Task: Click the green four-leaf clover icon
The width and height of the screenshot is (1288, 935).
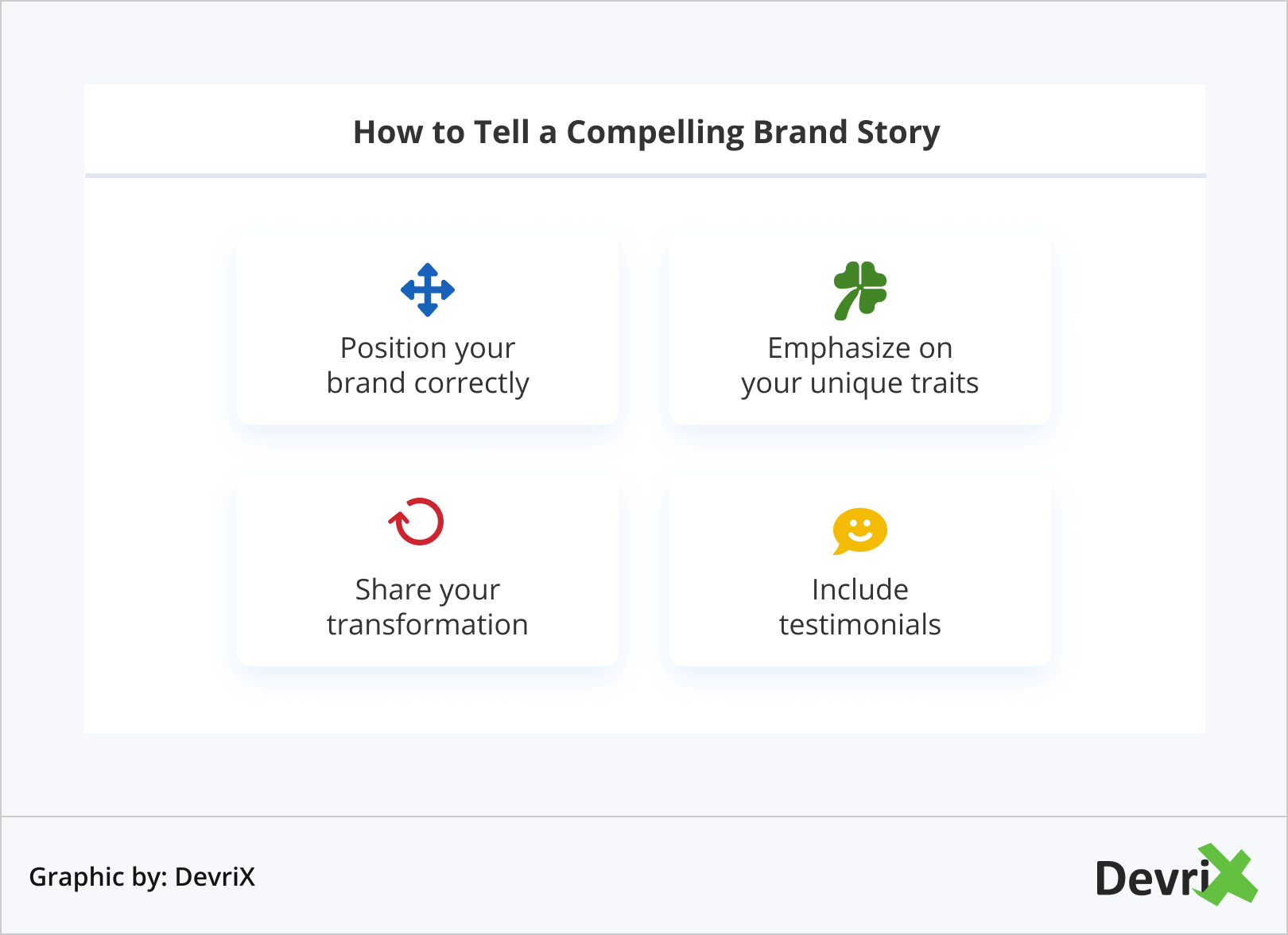Action: pyautogui.click(x=860, y=290)
